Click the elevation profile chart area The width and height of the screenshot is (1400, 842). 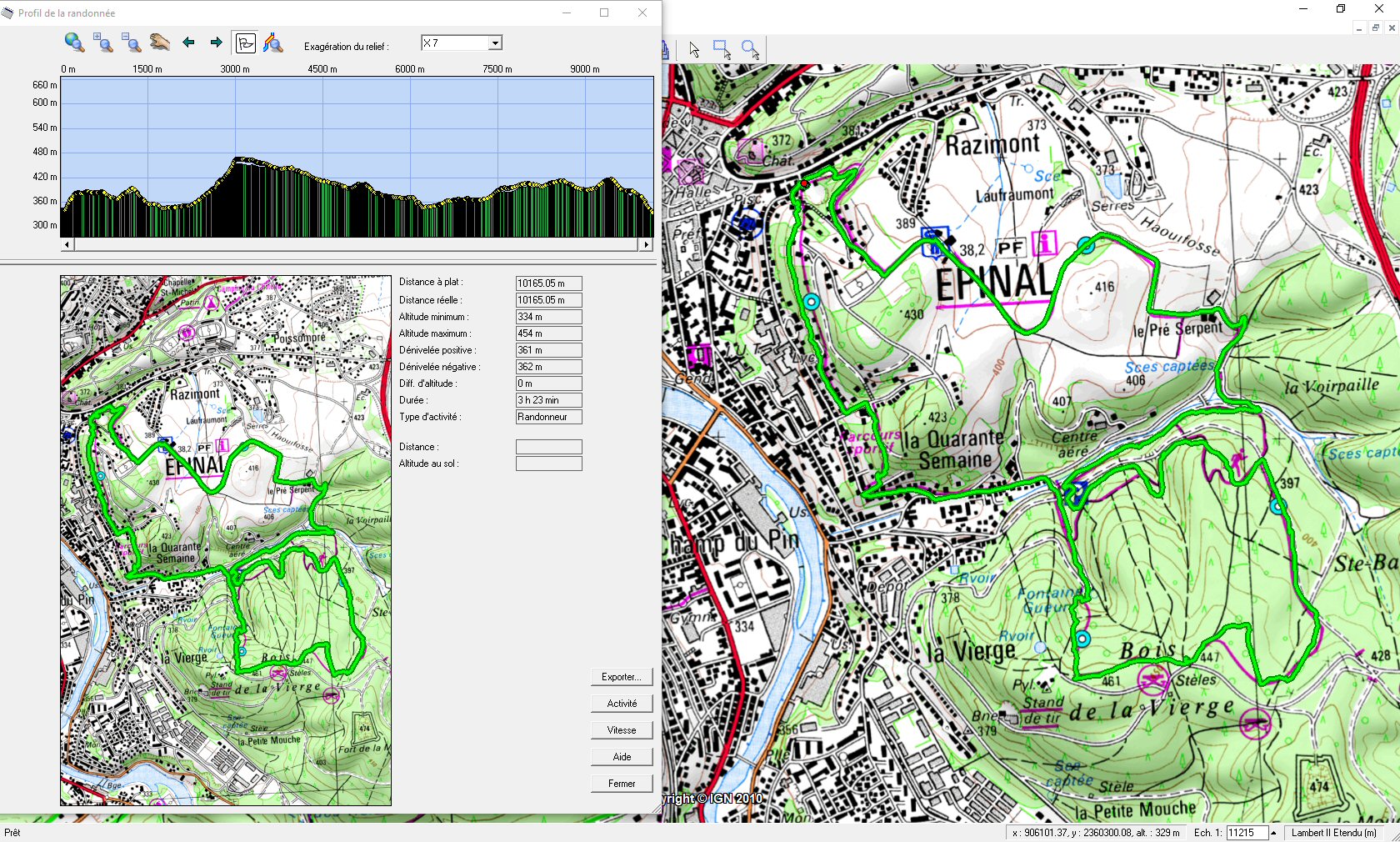(x=357, y=157)
